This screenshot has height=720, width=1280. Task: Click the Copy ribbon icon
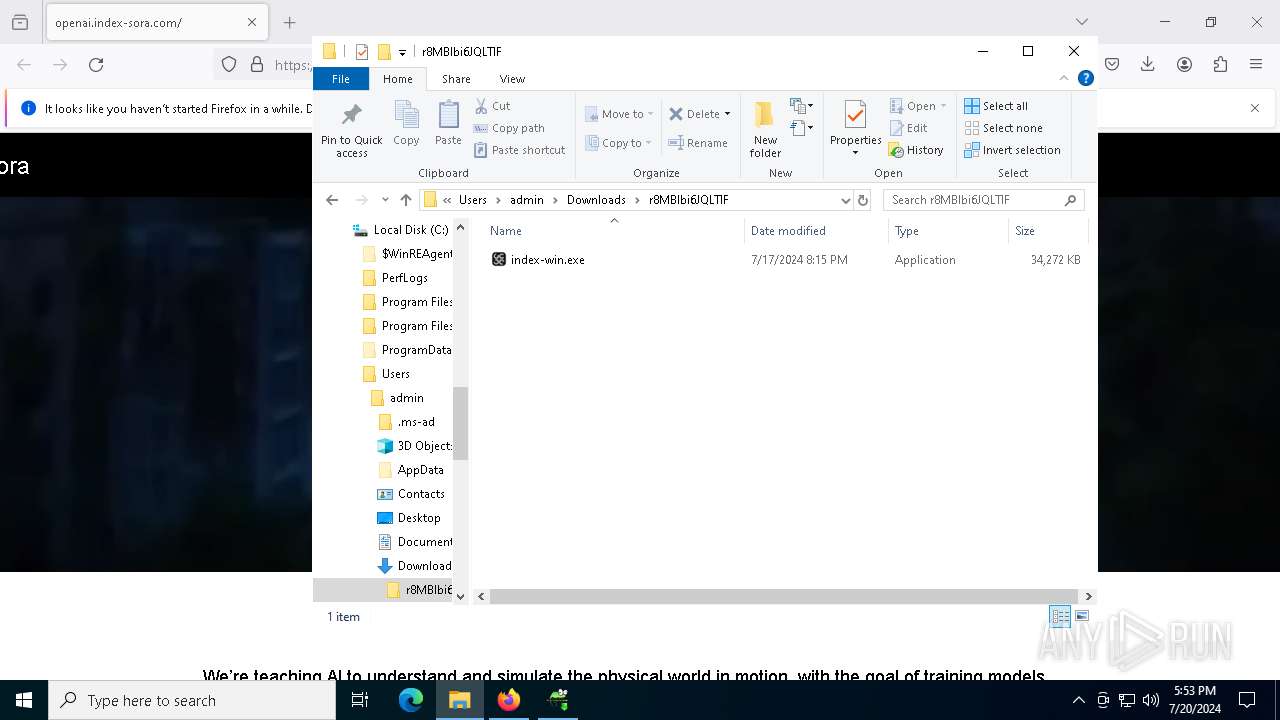[406, 124]
